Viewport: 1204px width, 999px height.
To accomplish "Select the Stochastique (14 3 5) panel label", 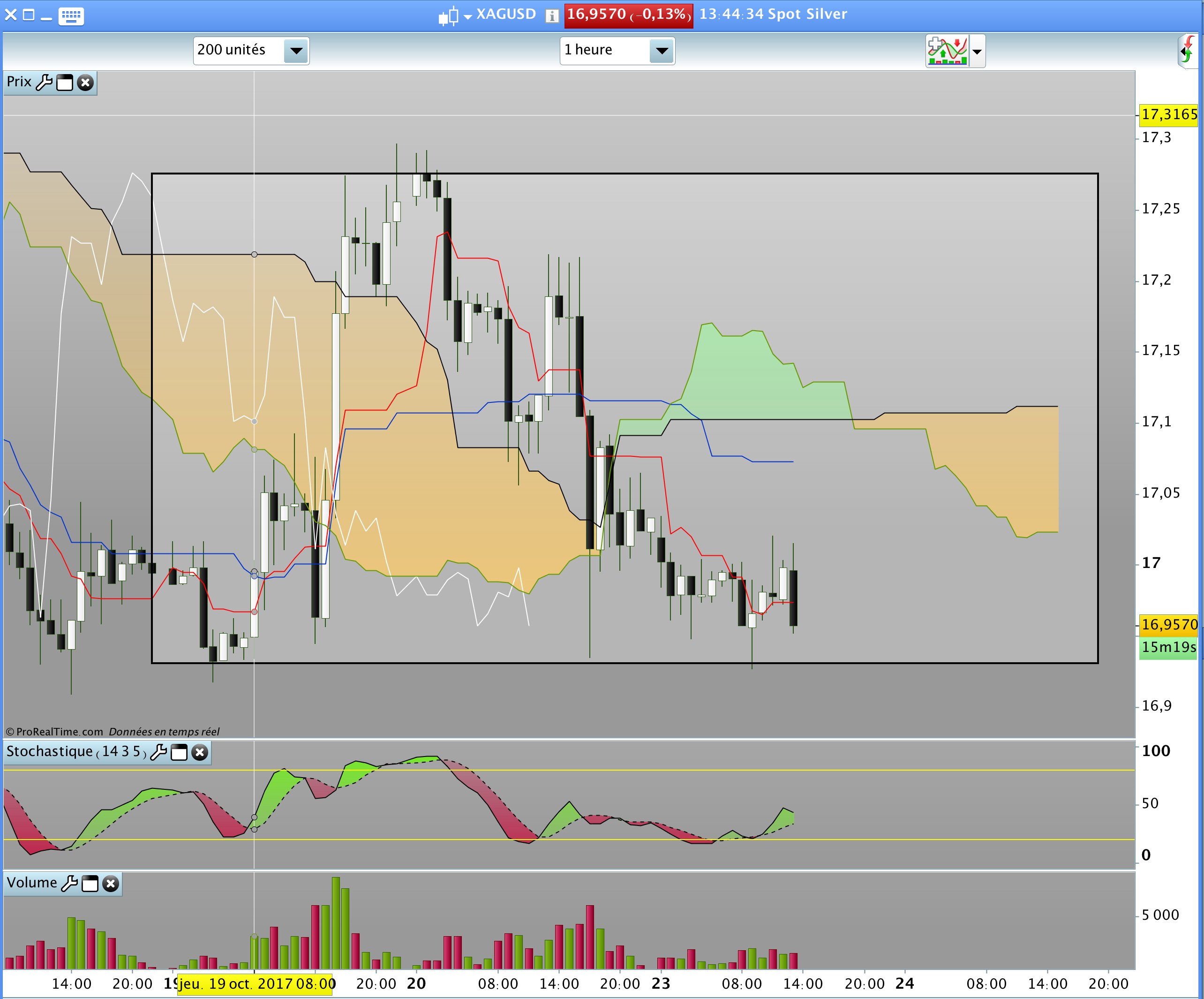I will click(75, 752).
